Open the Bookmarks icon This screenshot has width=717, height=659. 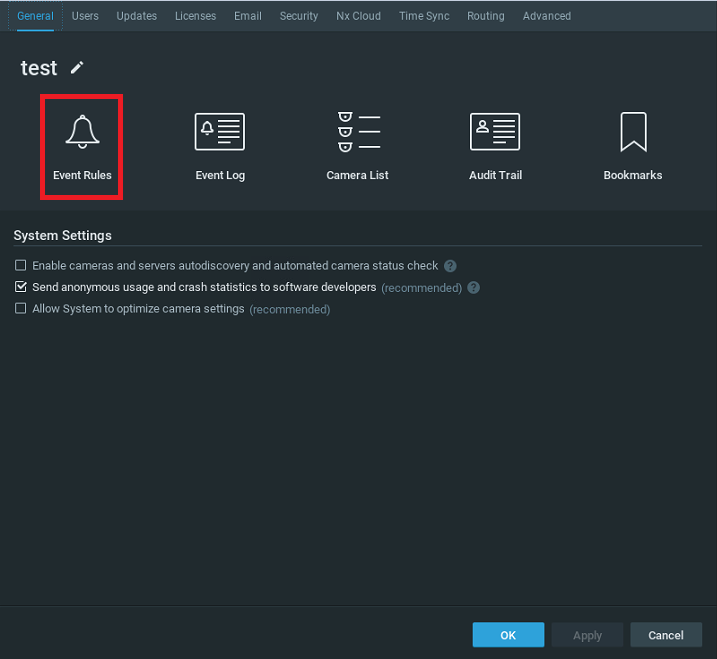tap(633, 133)
